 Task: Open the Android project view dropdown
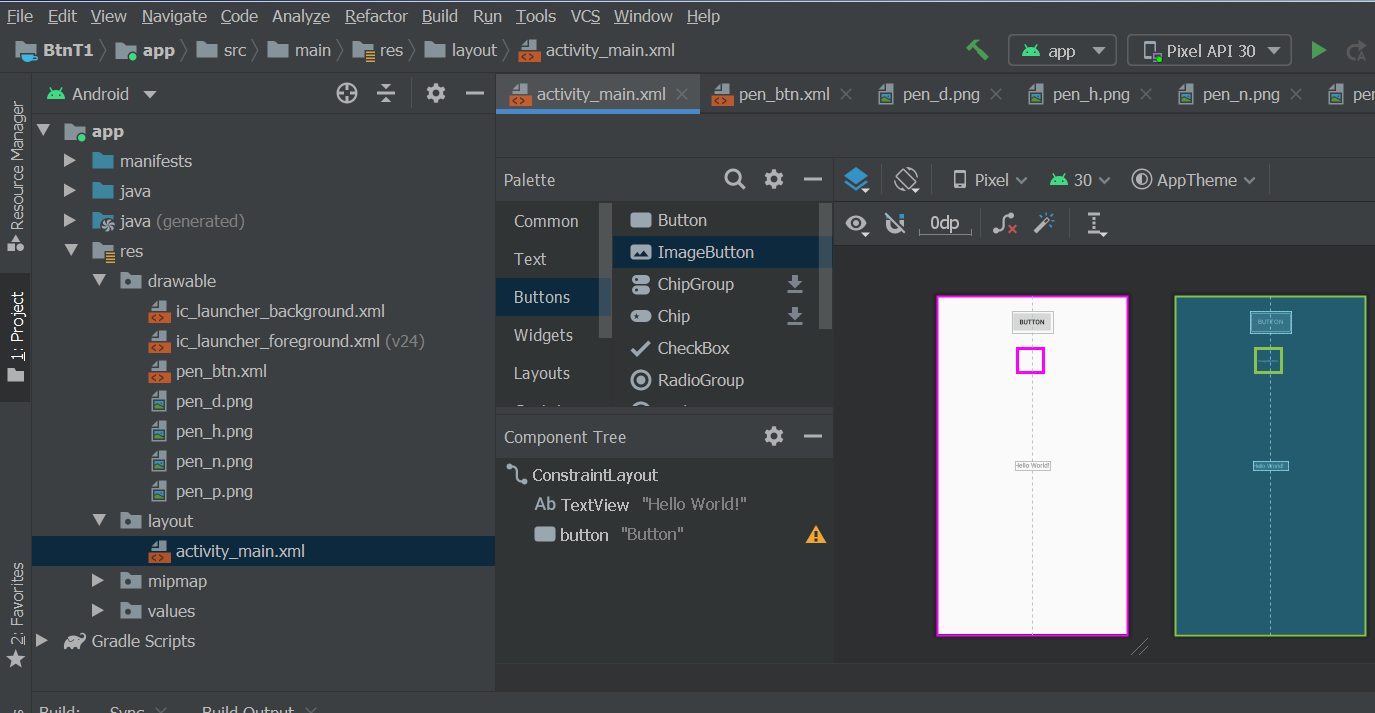pos(102,94)
